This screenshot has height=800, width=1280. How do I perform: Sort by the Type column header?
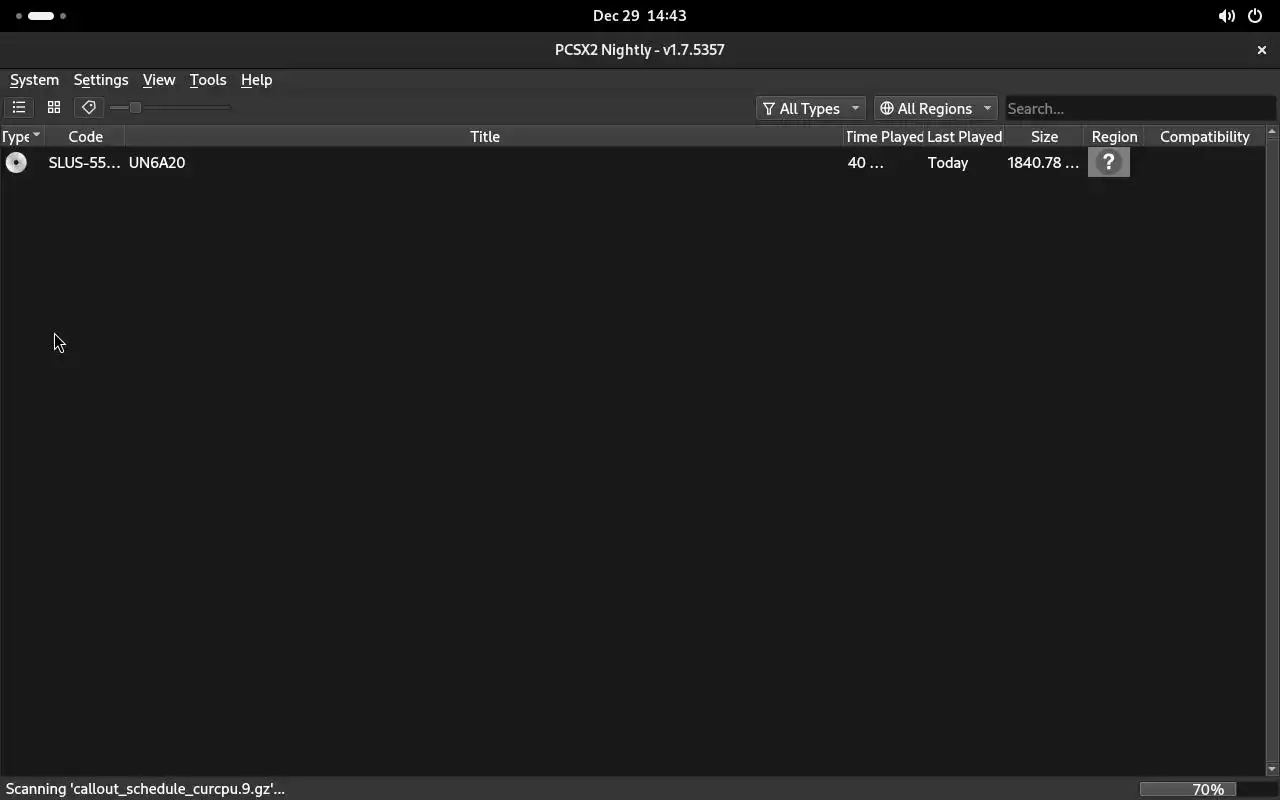[21, 136]
